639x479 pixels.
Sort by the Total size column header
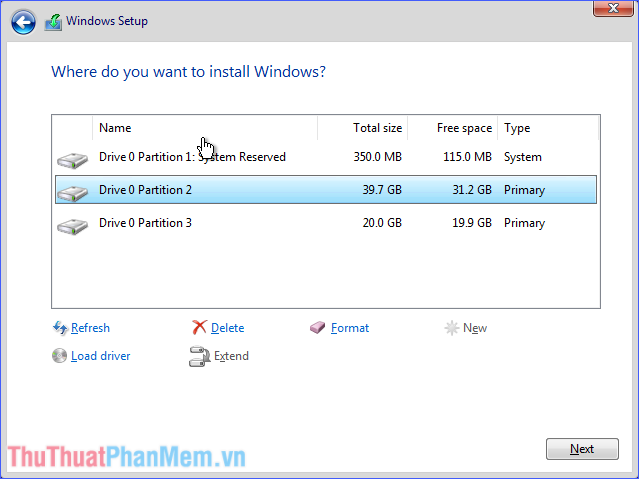[363, 128]
